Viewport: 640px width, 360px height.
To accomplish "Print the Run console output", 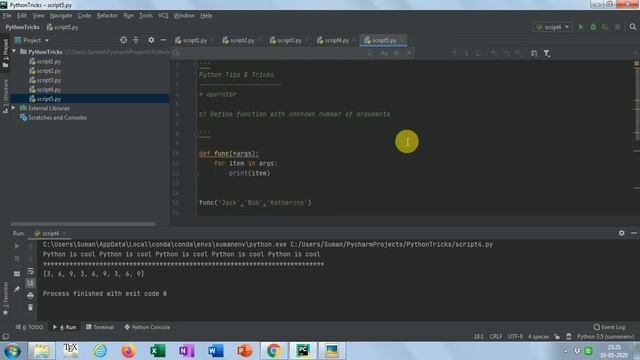I will pyautogui.click(x=31, y=295).
